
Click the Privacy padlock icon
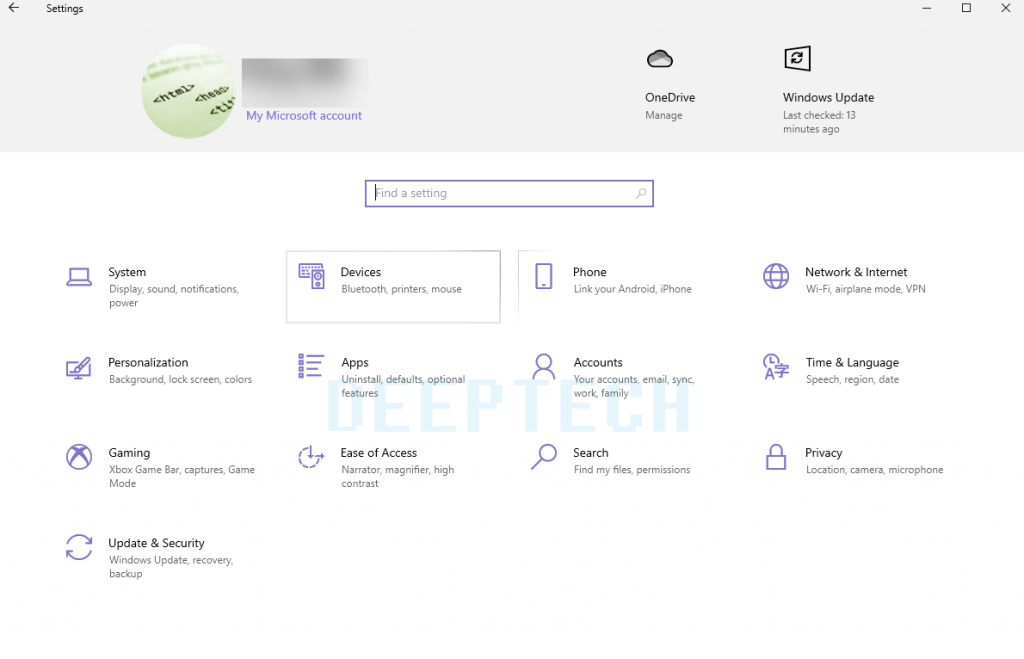pos(776,457)
